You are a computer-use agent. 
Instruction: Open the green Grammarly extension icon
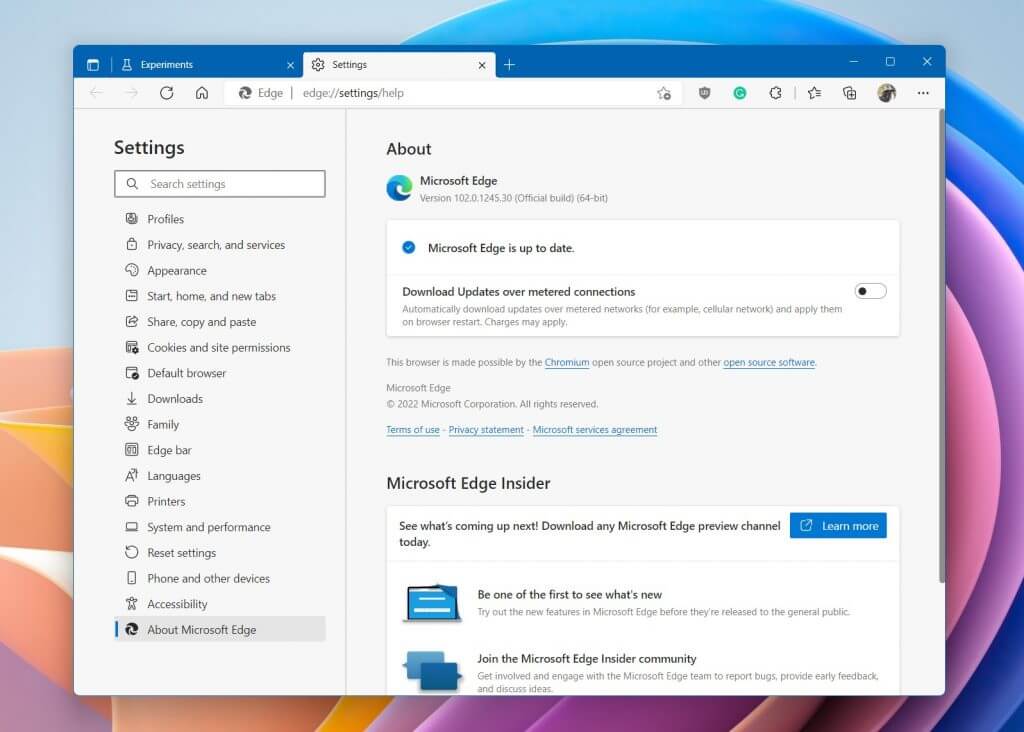(x=739, y=93)
